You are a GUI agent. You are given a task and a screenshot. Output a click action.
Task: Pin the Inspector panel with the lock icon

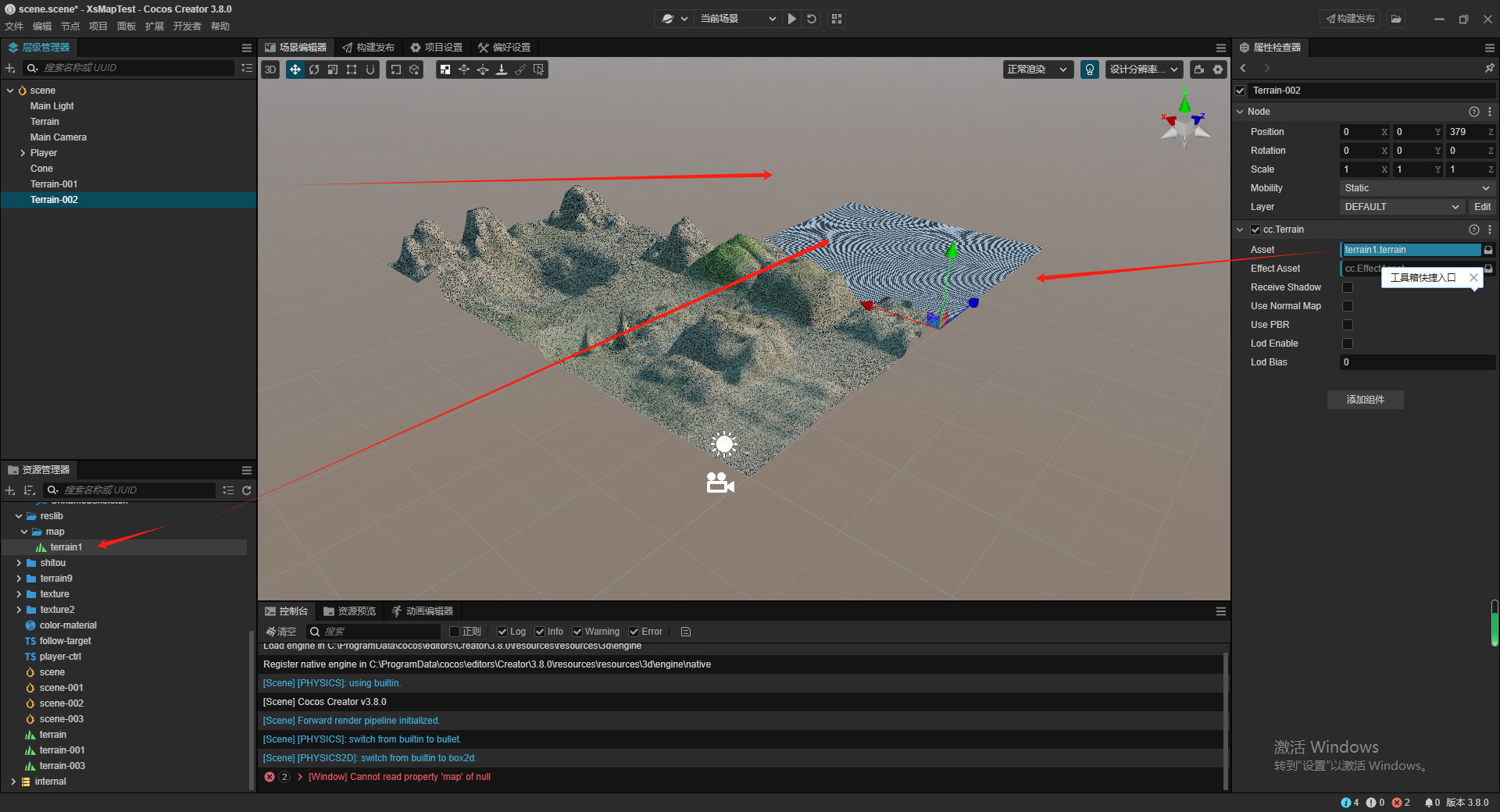coord(1489,69)
